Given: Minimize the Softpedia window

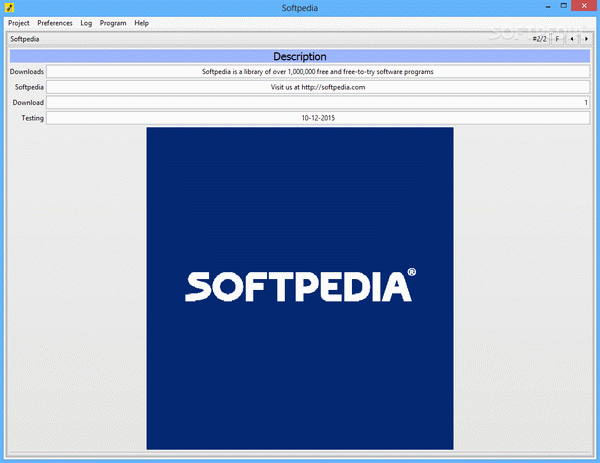Looking at the screenshot, I should pos(548,7).
